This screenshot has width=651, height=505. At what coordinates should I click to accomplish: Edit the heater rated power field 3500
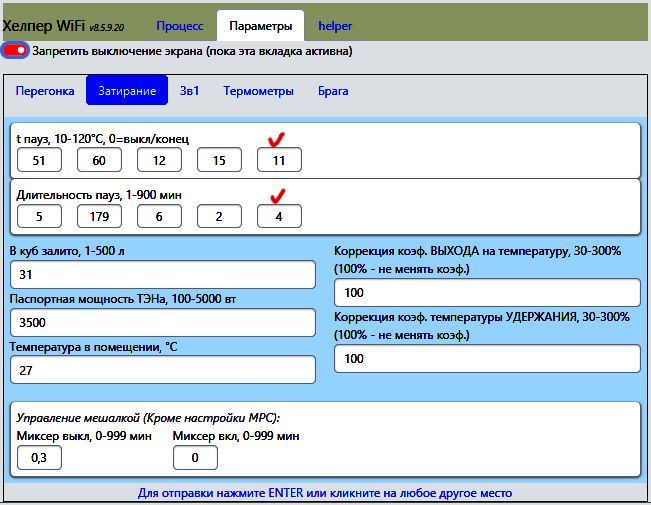click(162, 323)
